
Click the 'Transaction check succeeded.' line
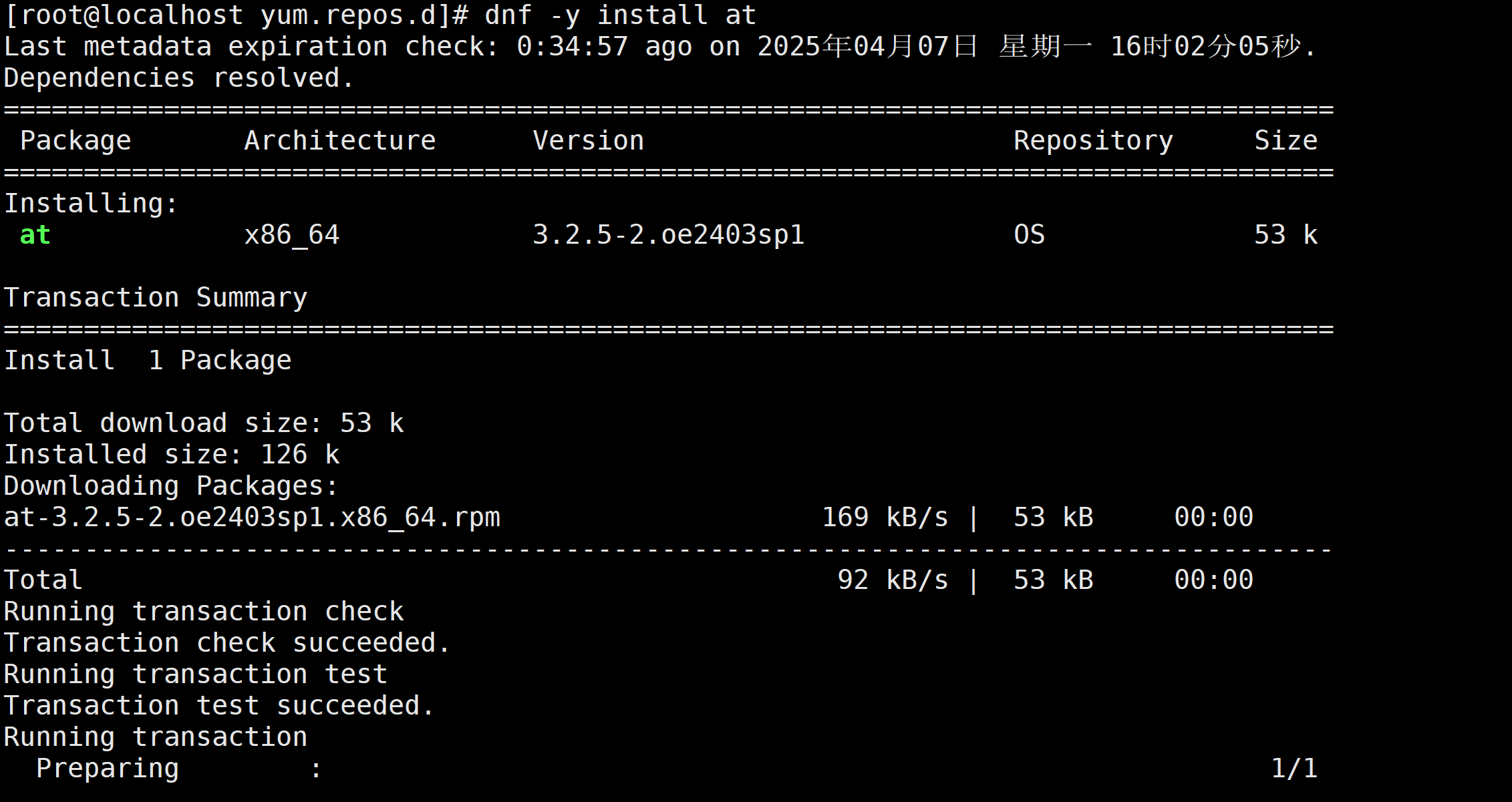(x=227, y=643)
